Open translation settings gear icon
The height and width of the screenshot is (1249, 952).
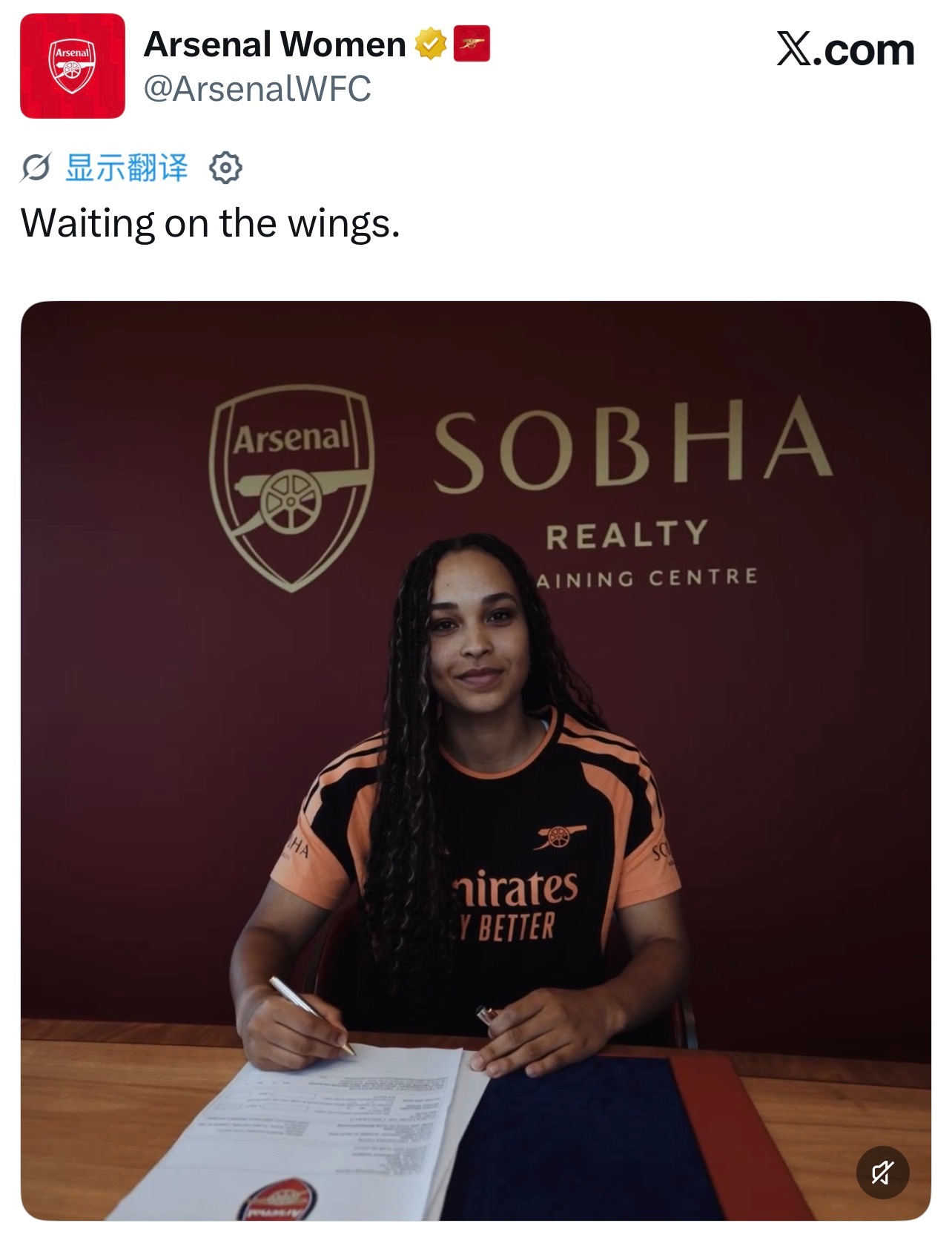225,168
